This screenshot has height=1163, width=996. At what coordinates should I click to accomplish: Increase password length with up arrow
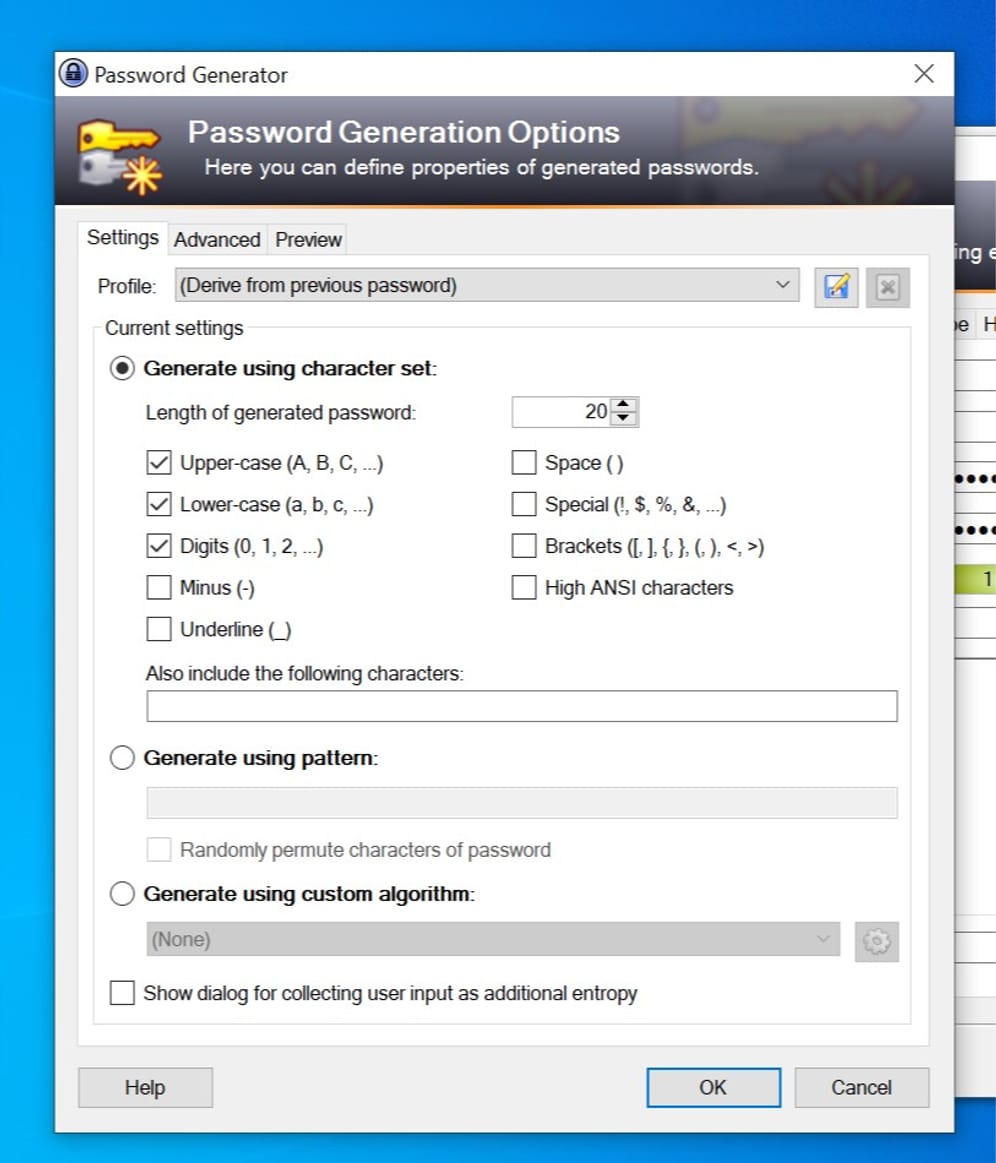(624, 405)
